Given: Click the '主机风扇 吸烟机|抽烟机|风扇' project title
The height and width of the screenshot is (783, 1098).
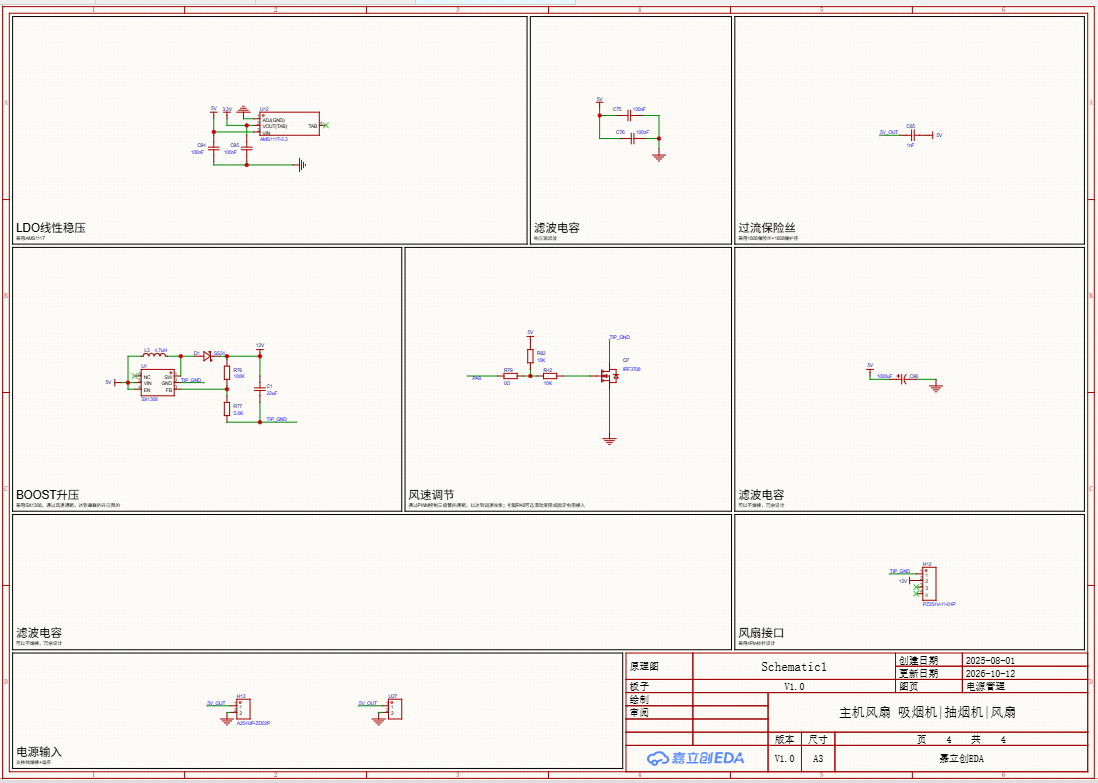Looking at the screenshot, I should pyautogui.click(x=927, y=713).
